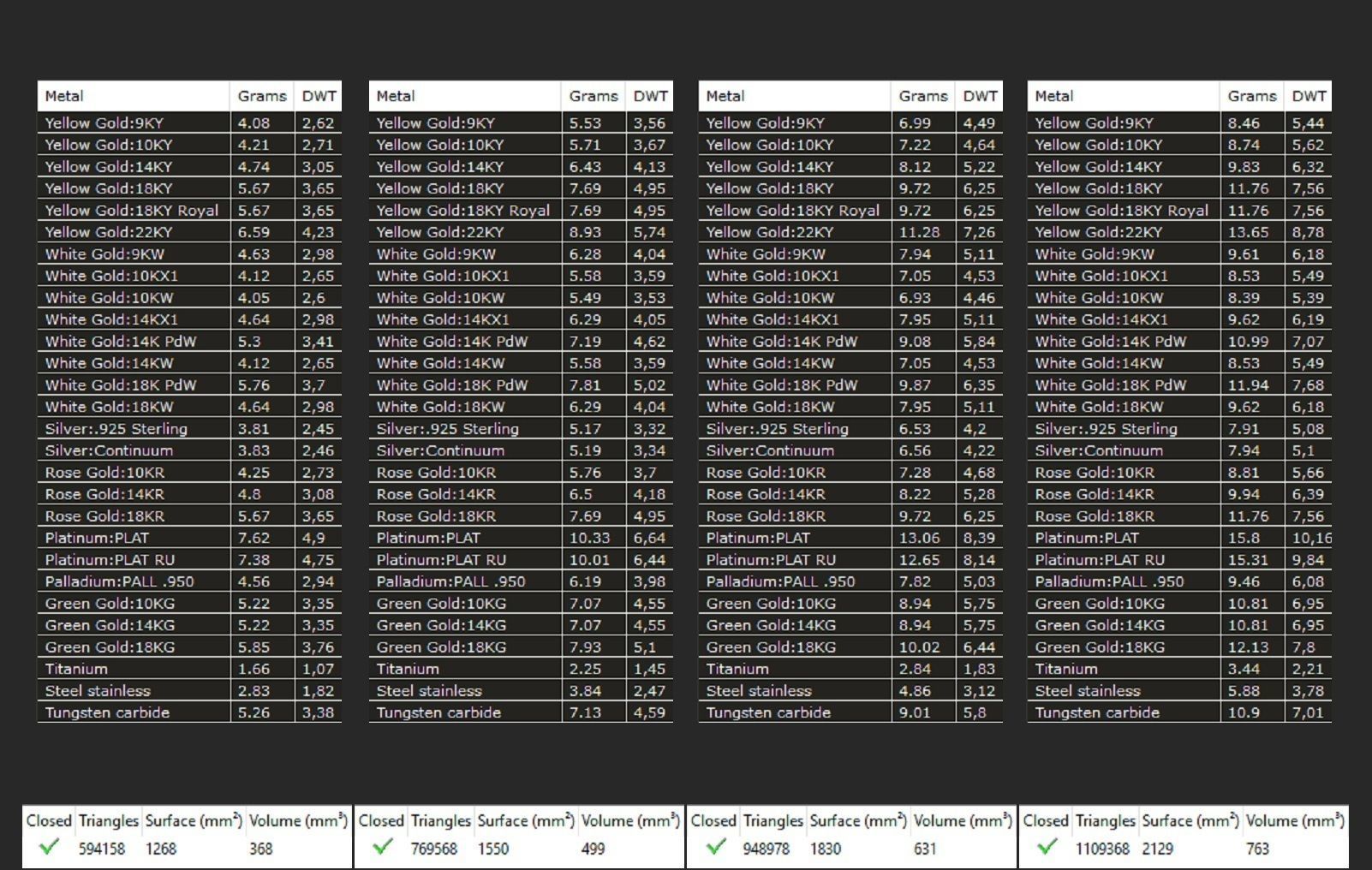Click the 769568 triangles count

tap(434, 849)
